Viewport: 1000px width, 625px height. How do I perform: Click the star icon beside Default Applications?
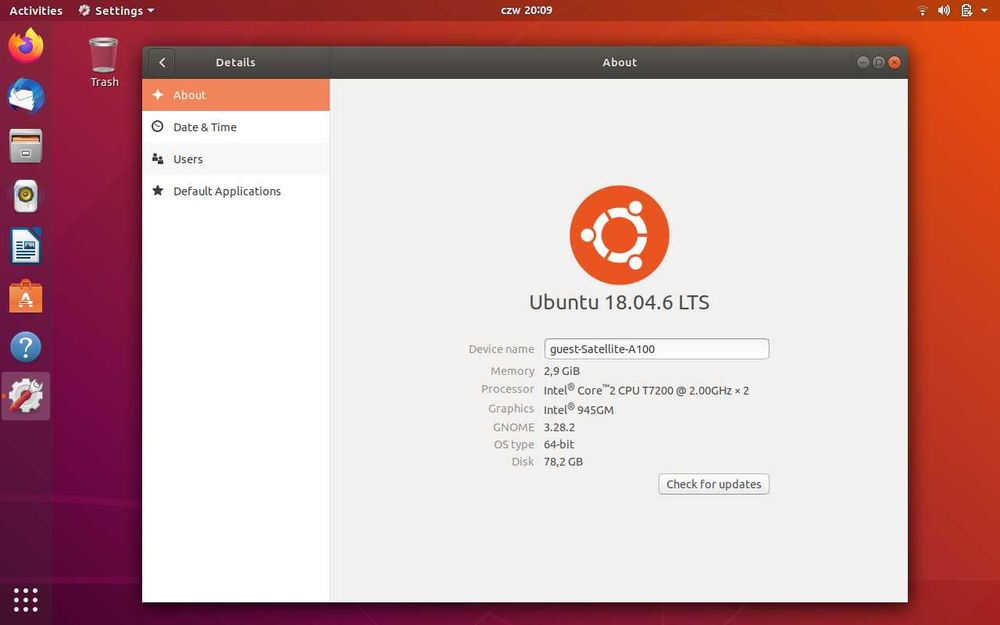pyautogui.click(x=158, y=190)
